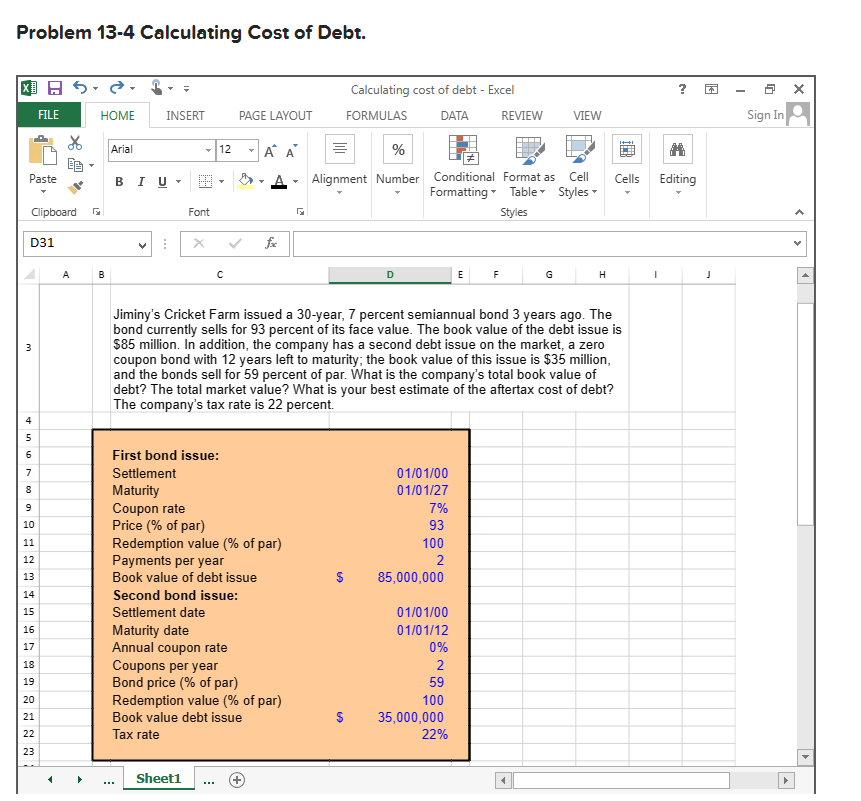Expand the formula bar chevron
Viewport: 861px width, 801px height.
pos(797,243)
